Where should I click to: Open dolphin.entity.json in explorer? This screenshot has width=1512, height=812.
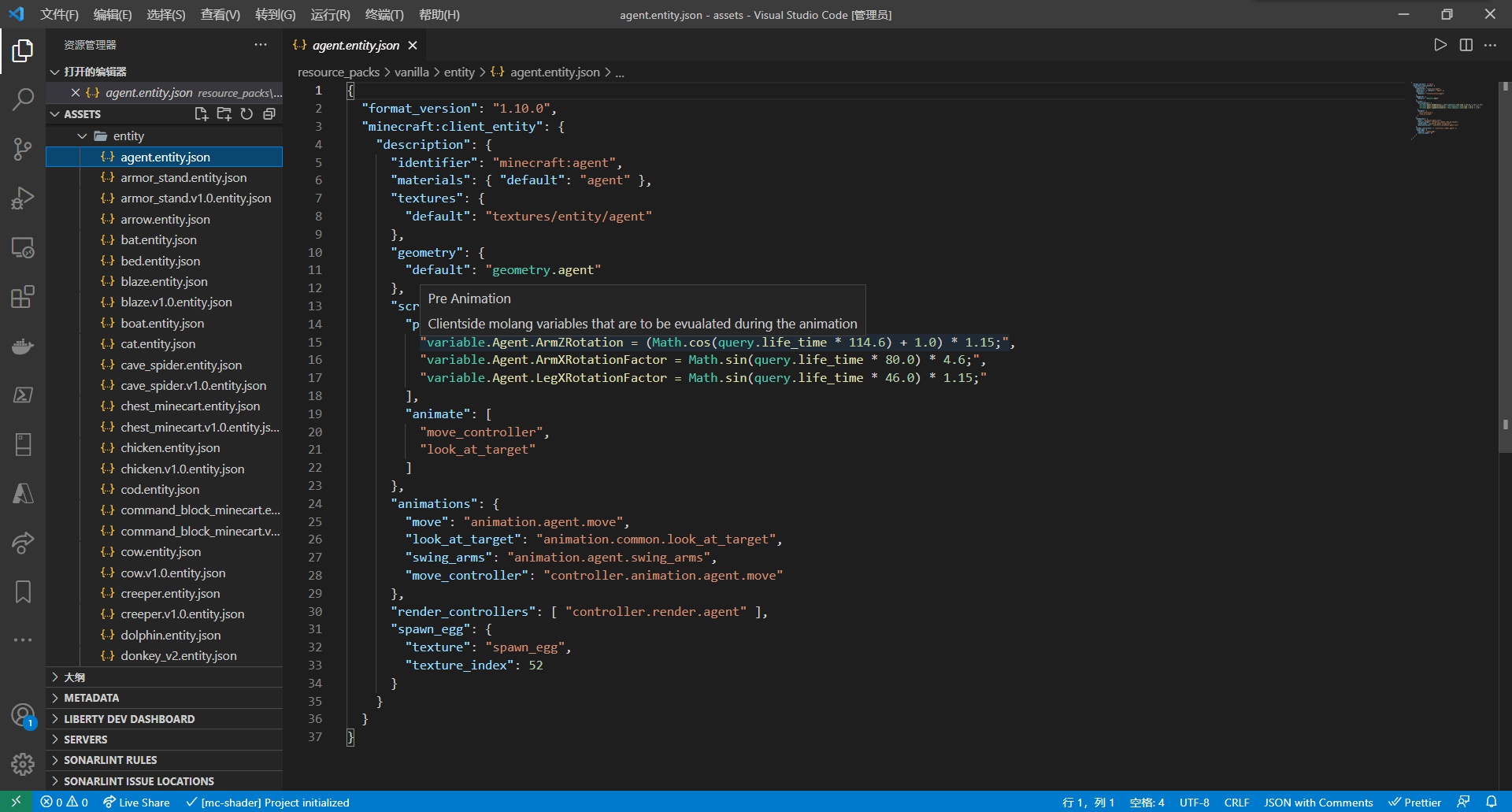coord(164,635)
